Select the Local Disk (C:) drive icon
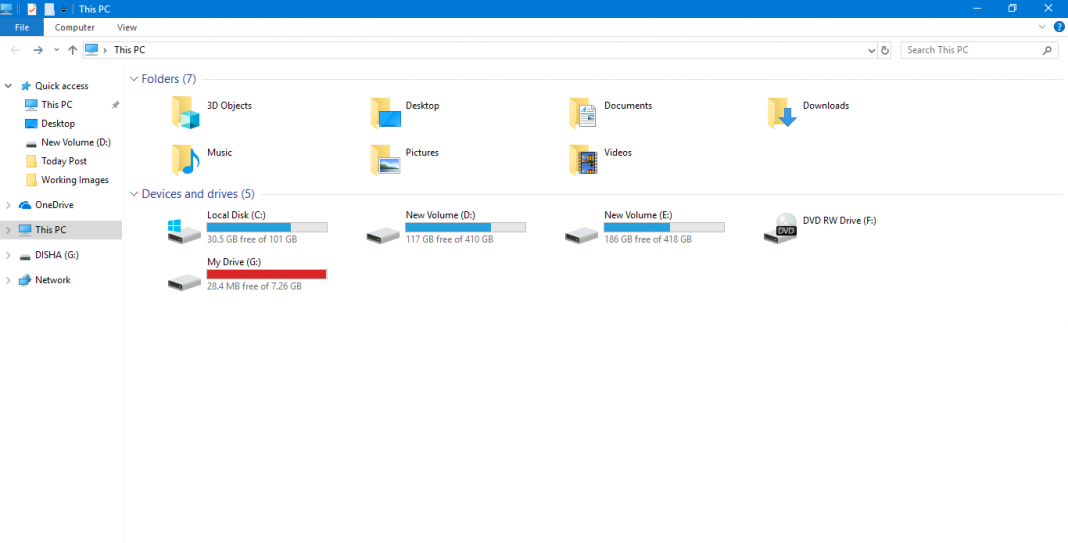The image size is (1068, 543). [x=185, y=231]
